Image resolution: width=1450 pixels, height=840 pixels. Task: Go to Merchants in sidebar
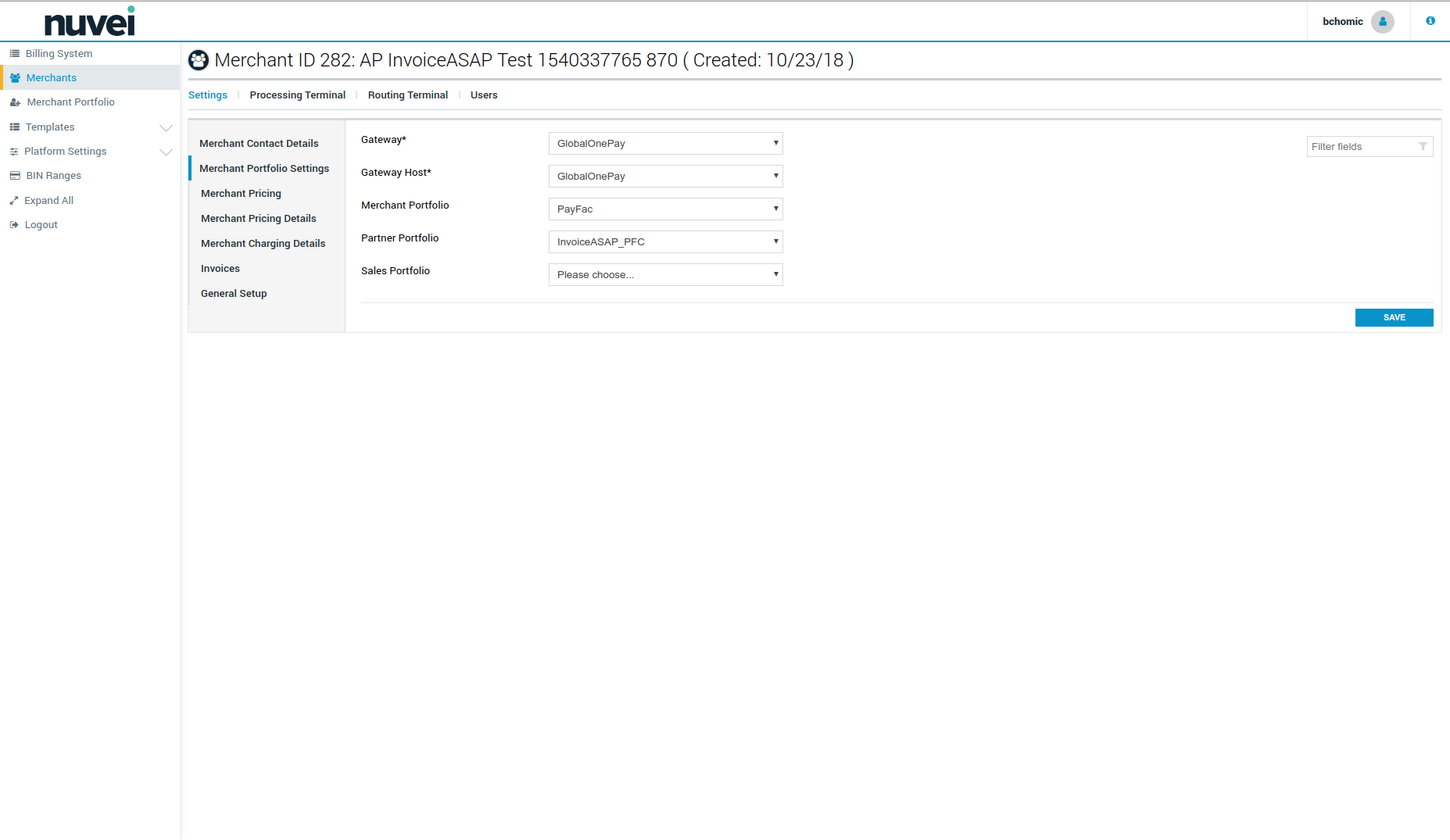[52, 78]
